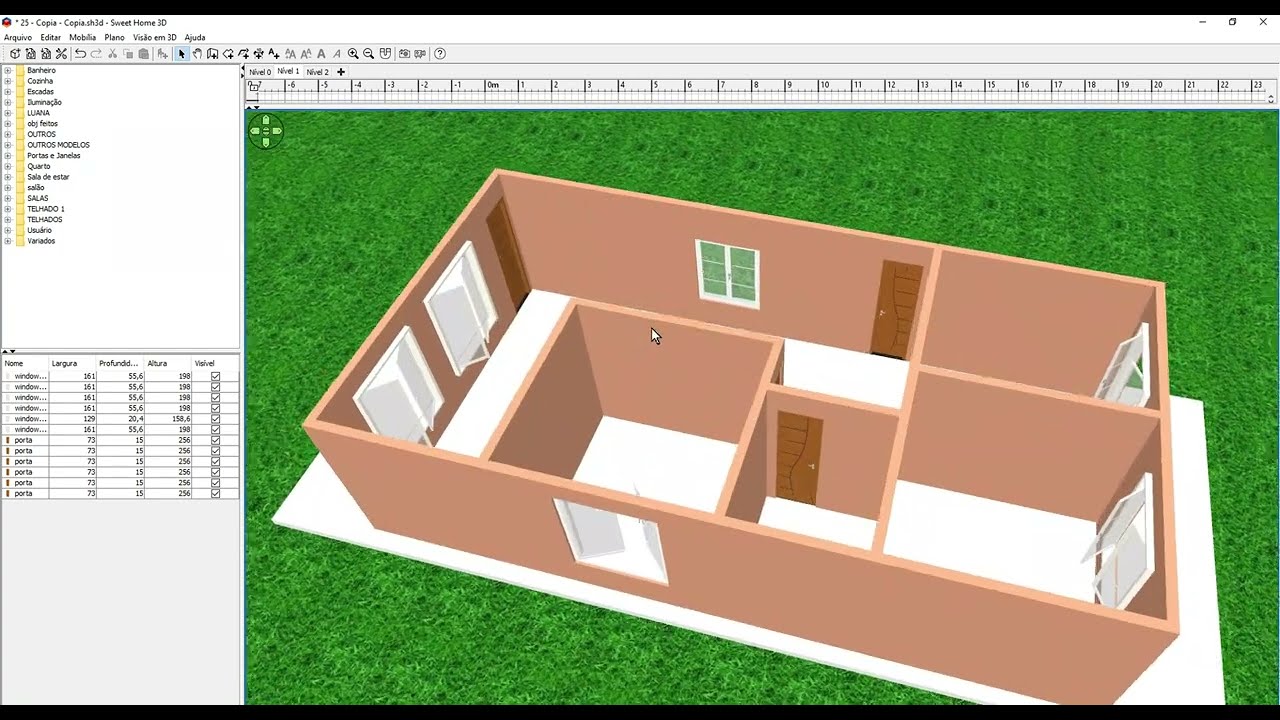Click the Cut scissors icon
Viewport: 1280px width, 720px height.
113,54
